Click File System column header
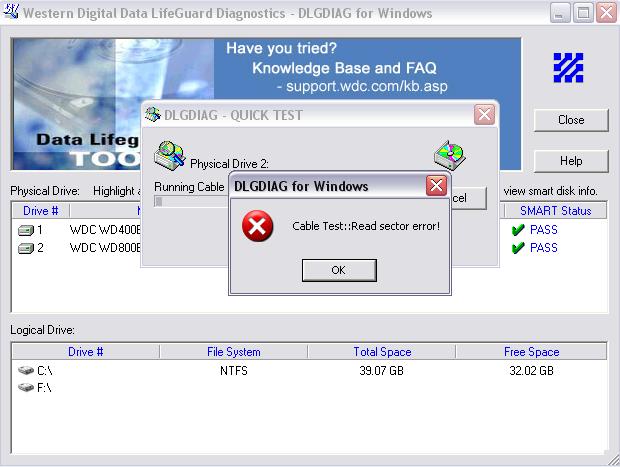Viewport: 620px width, 467px height. 234,352
